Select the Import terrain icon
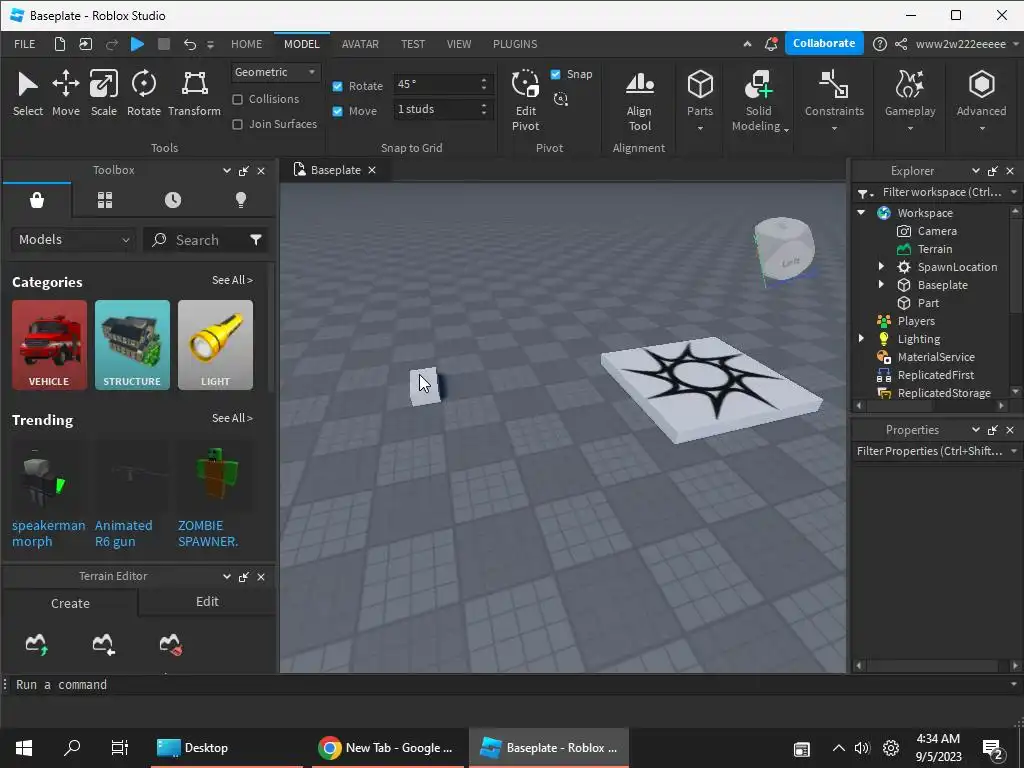This screenshot has width=1024, height=768. click(x=103, y=644)
